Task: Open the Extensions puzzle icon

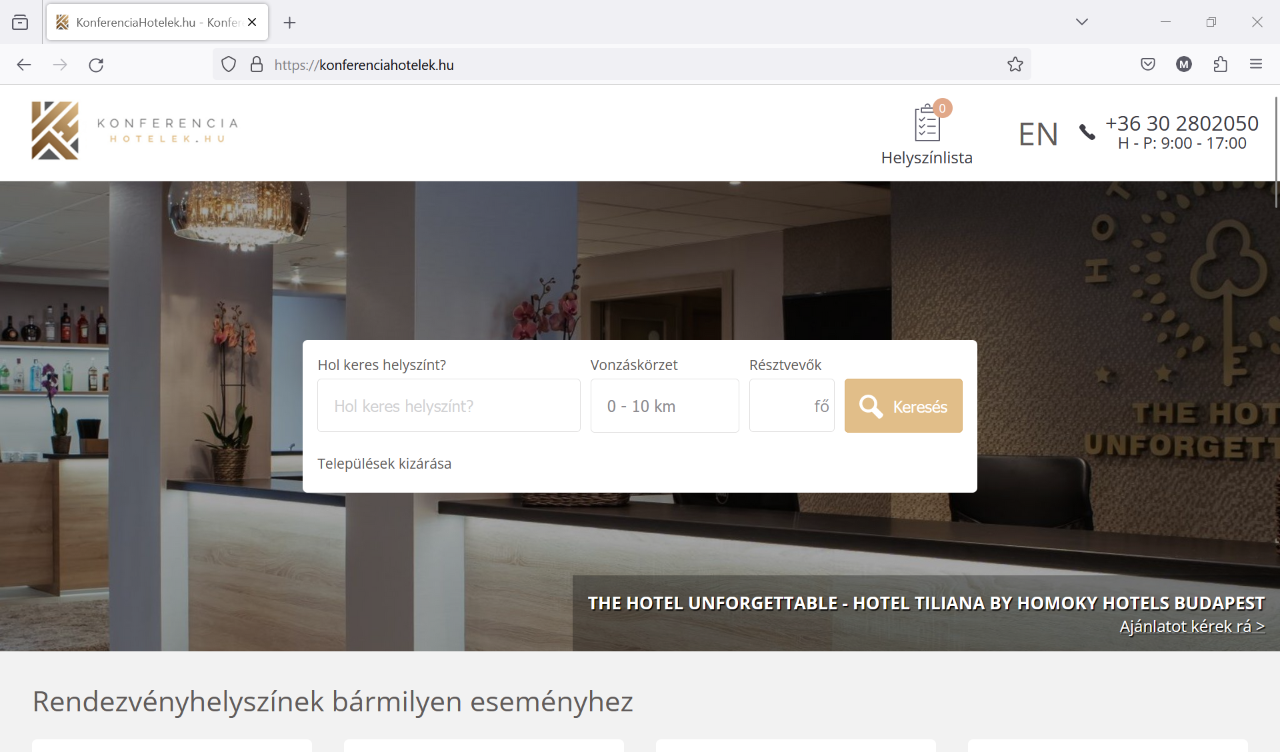Action: tap(1220, 64)
